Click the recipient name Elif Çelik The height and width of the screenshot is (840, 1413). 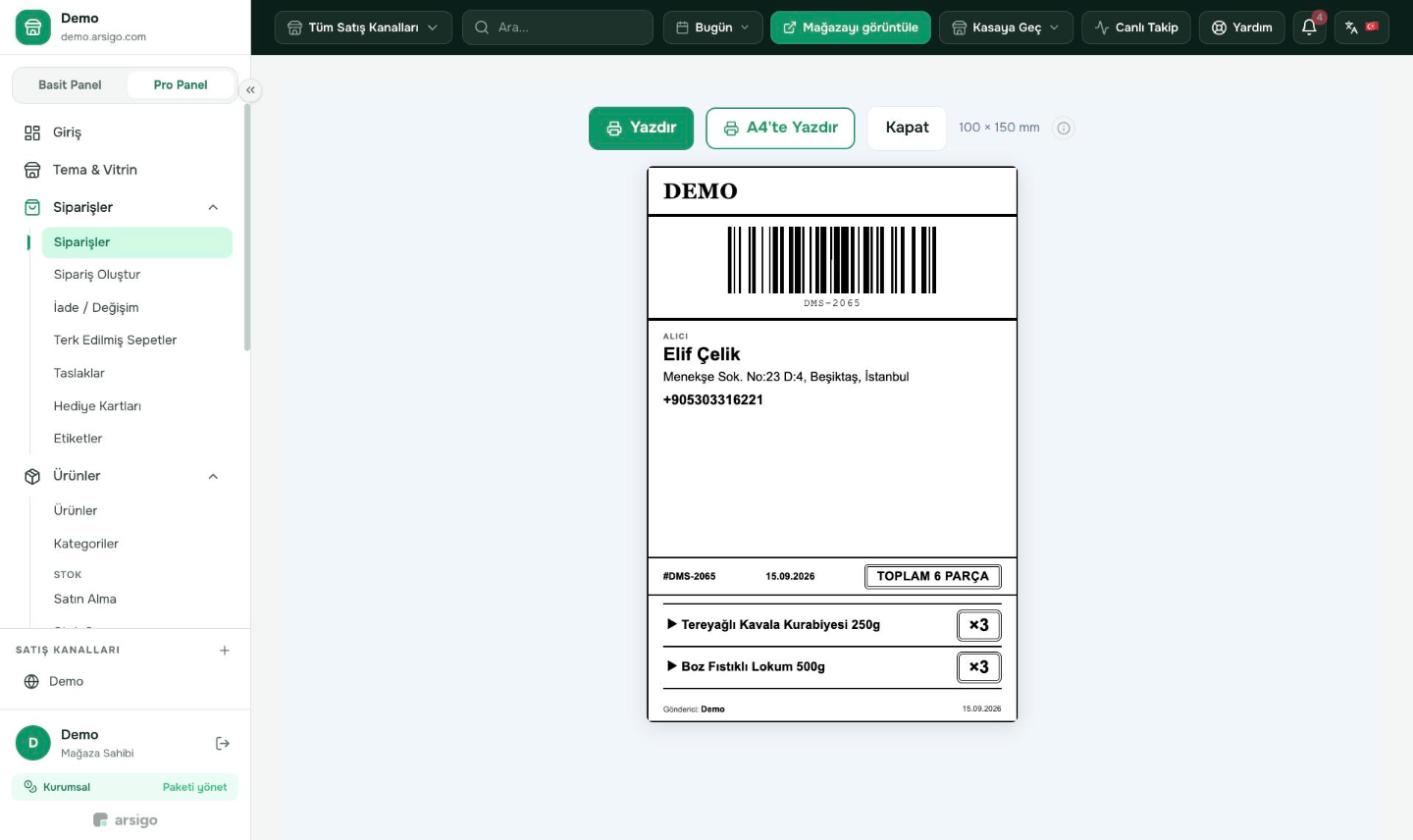[702, 354]
